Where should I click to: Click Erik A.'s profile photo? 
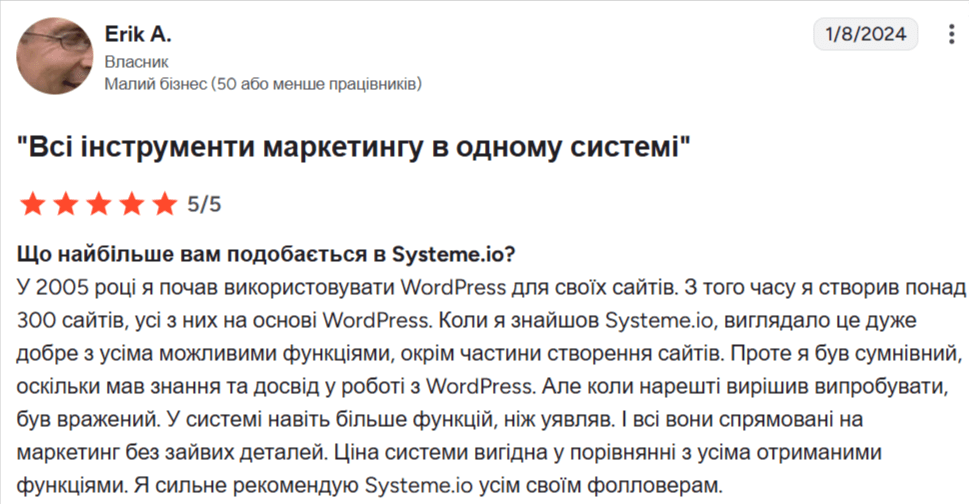54,56
